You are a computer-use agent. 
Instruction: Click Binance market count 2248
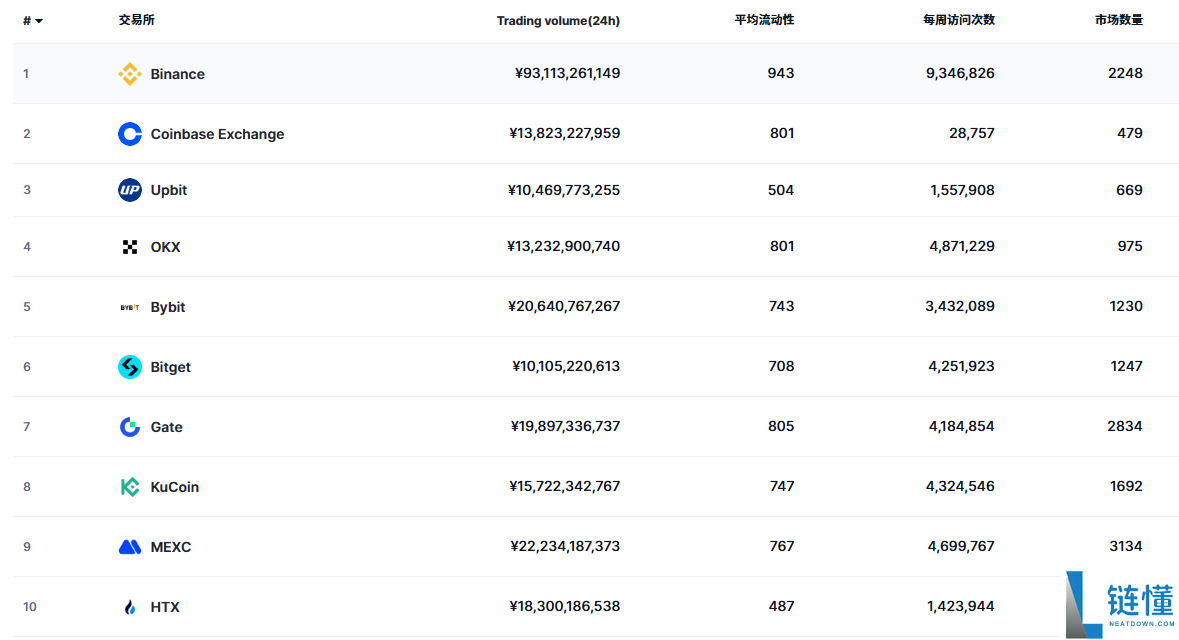1126,73
